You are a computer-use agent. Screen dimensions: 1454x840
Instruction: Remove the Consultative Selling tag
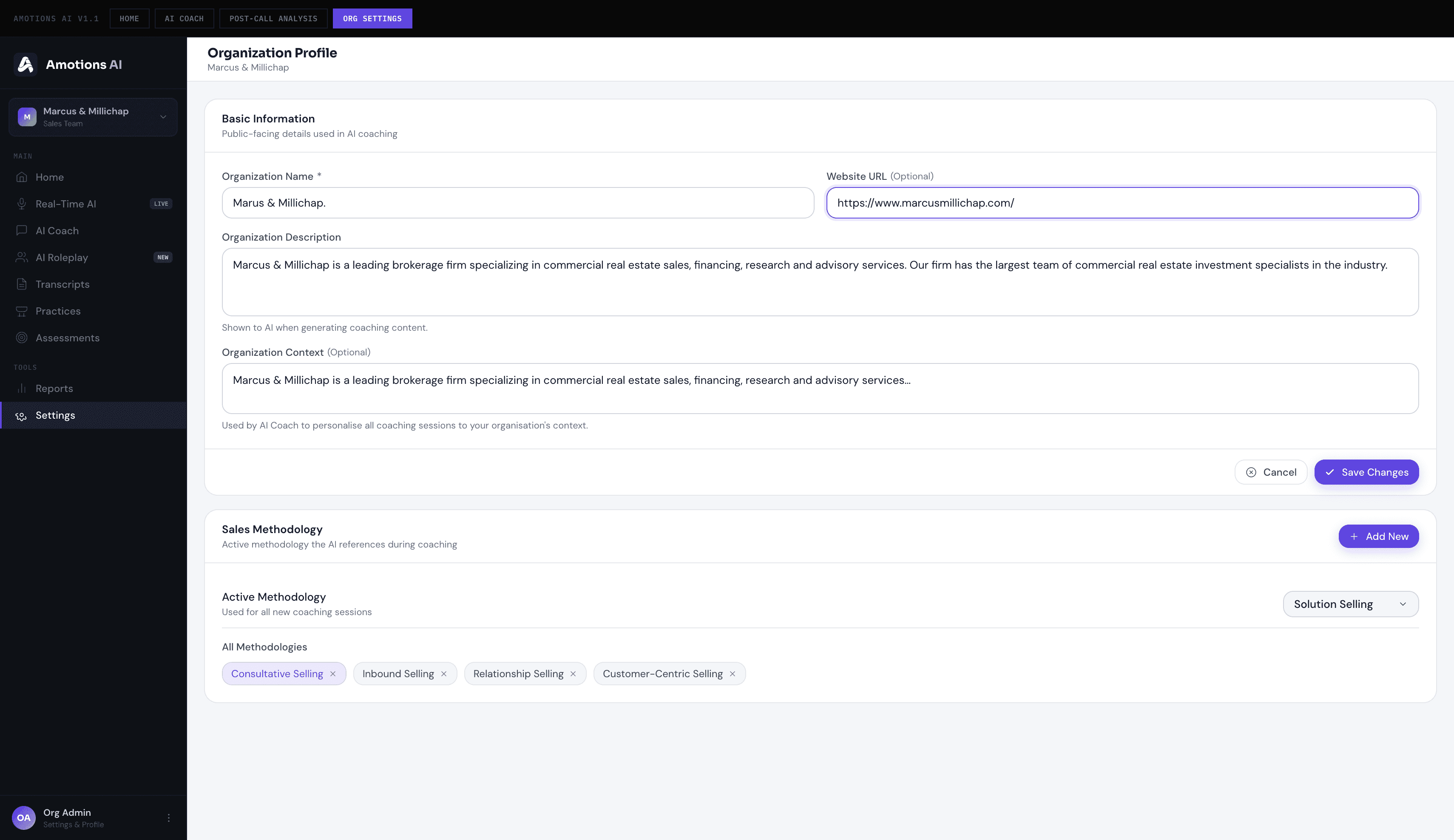[333, 674]
